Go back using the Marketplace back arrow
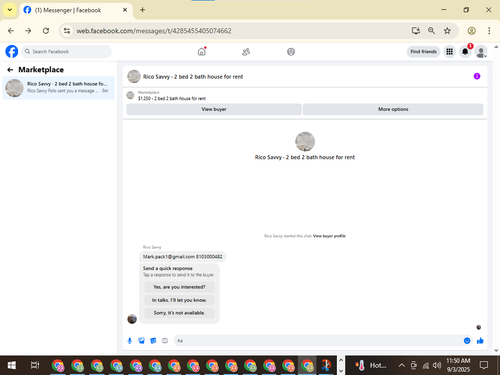 [x=10, y=70]
